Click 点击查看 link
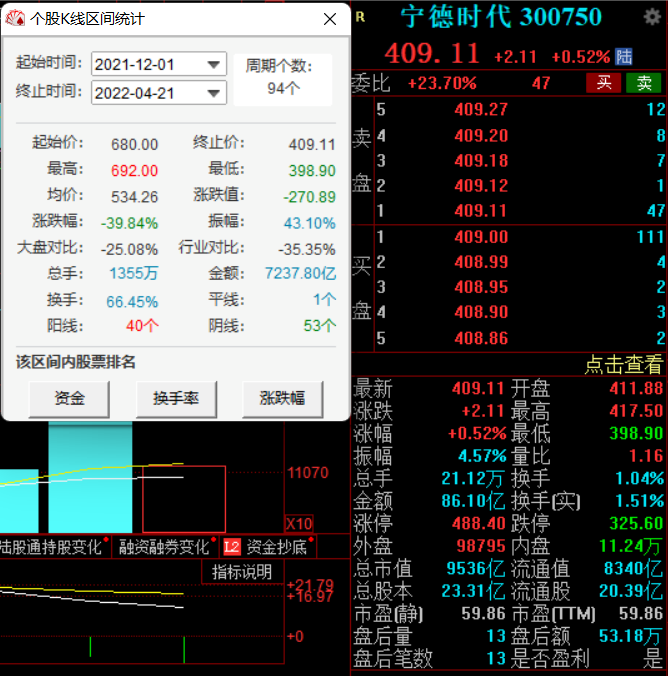 tap(623, 364)
